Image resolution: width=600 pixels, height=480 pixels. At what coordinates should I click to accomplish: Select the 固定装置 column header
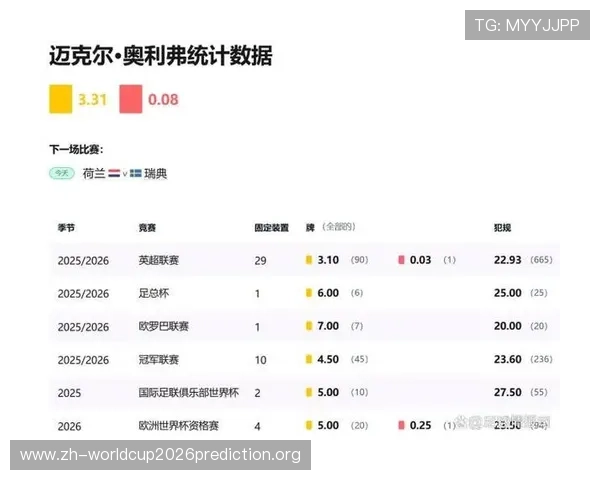point(271,228)
